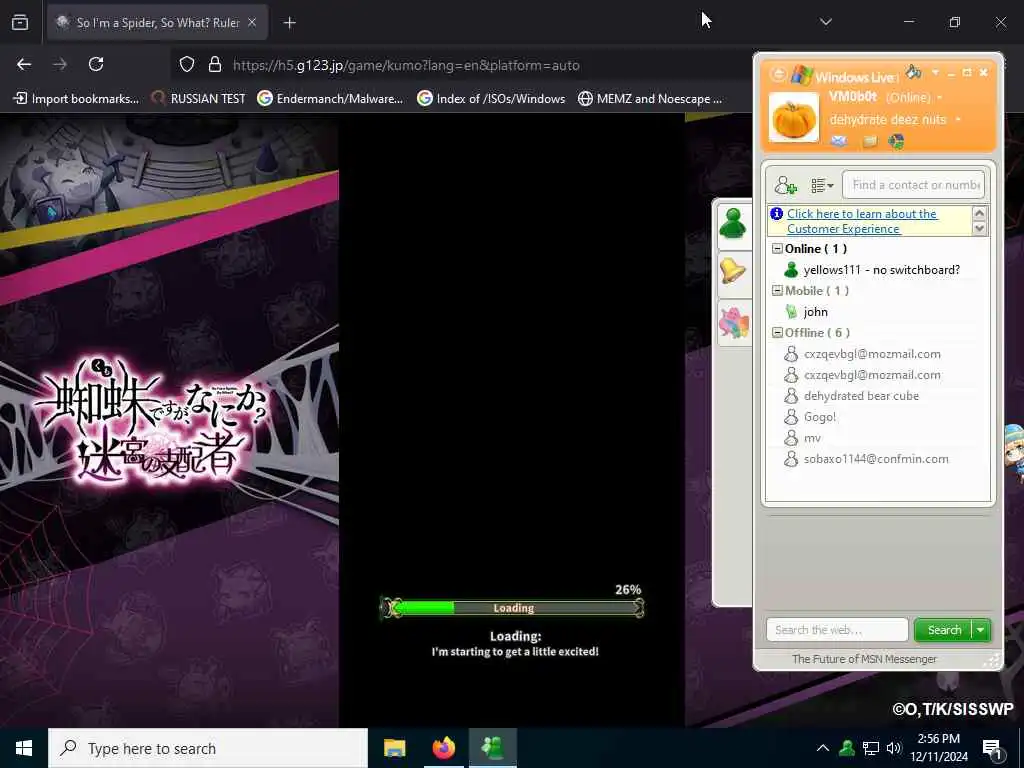Open the Firefox View icon

click(20, 22)
